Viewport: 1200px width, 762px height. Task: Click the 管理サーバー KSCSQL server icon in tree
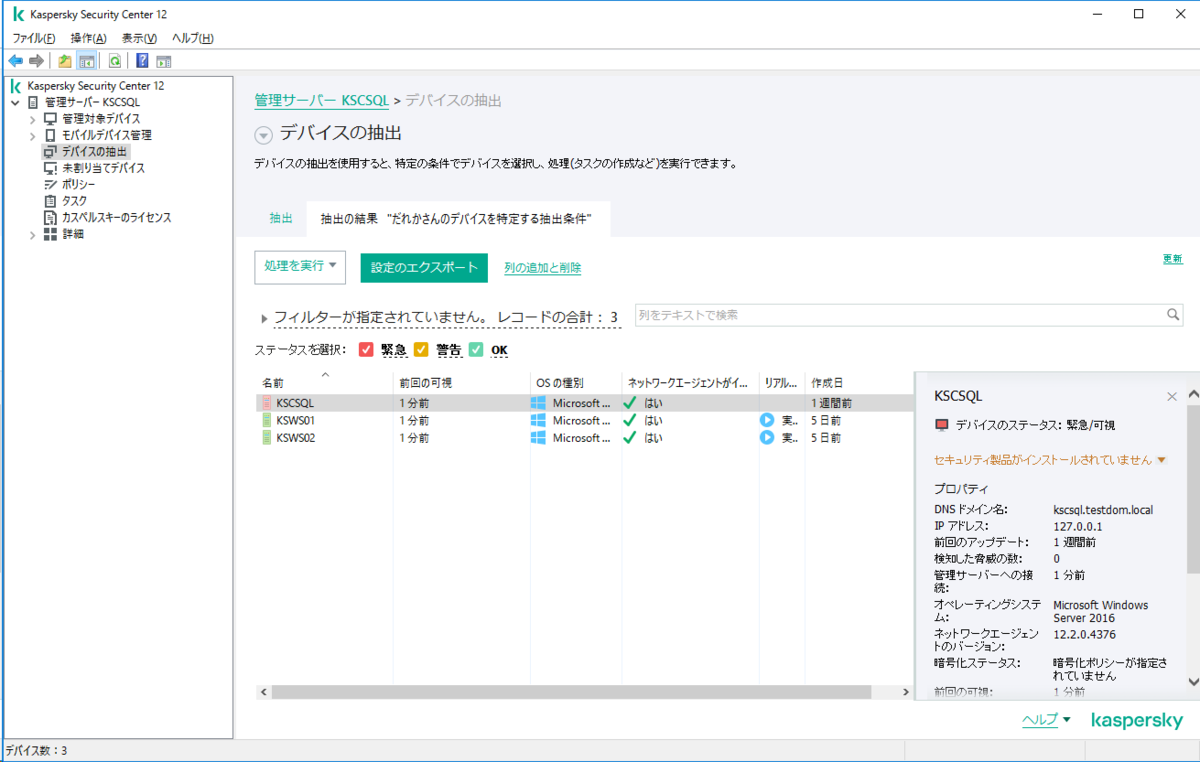[34, 102]
